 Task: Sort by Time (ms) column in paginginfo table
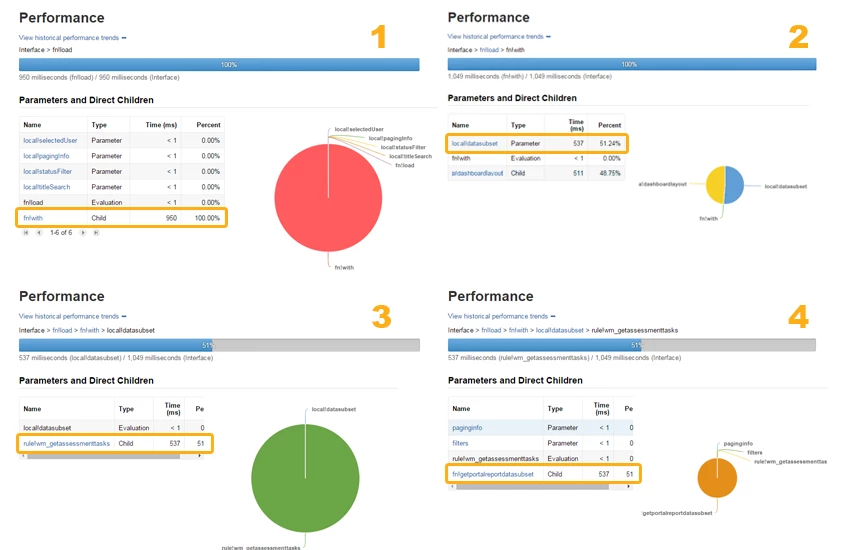click(601, 409)
